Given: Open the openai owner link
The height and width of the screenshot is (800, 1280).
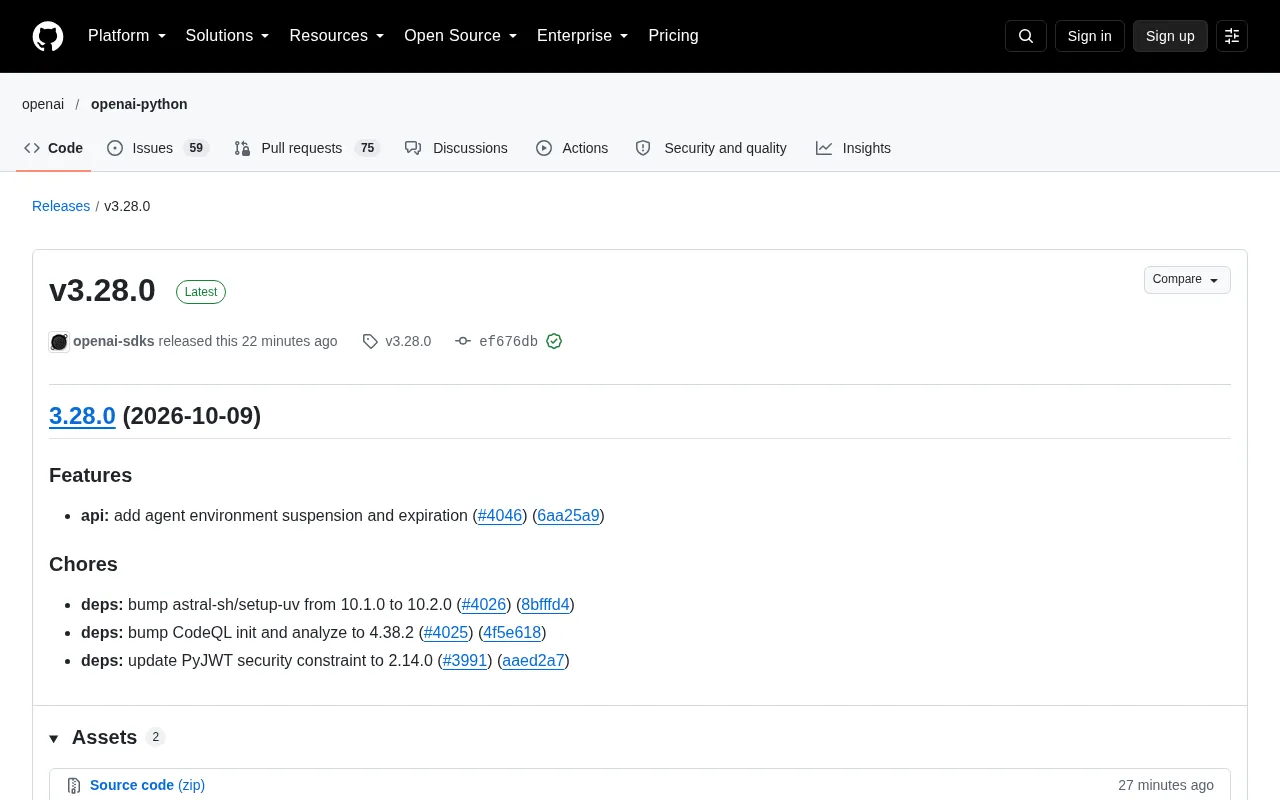Looking at the screenshot, I should point(43,104).
